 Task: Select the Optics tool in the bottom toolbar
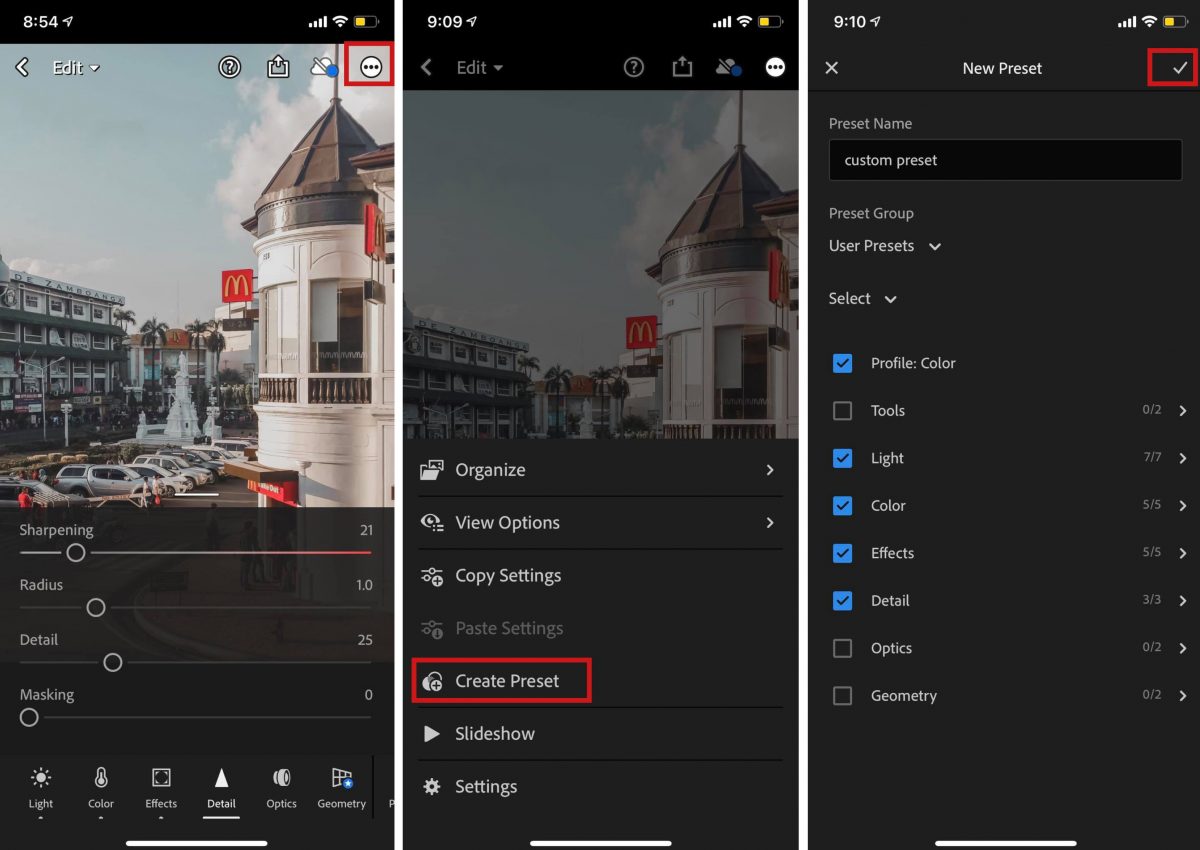(x=281, y=788)
